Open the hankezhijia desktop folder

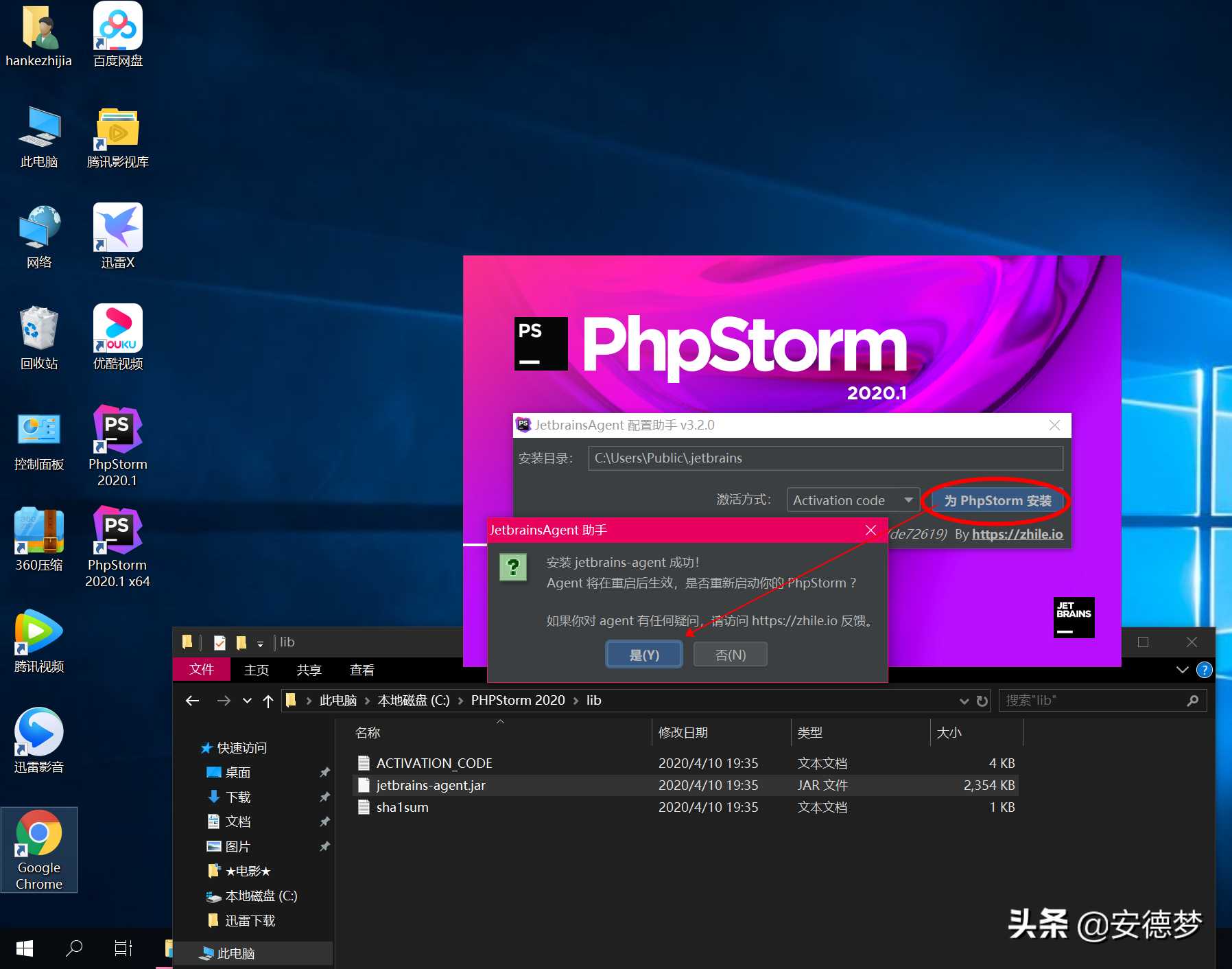click(x=38, y=36)
